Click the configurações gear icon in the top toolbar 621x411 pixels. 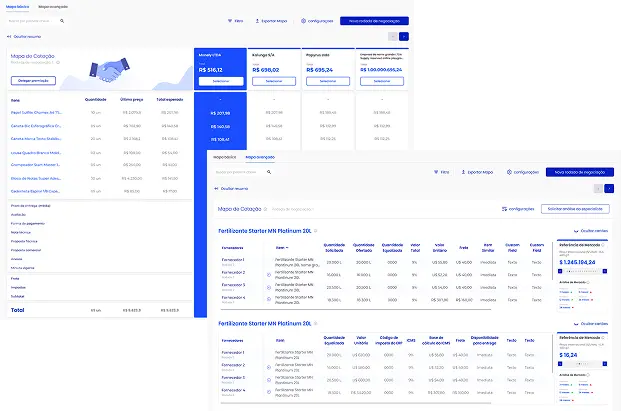[304, 20]
